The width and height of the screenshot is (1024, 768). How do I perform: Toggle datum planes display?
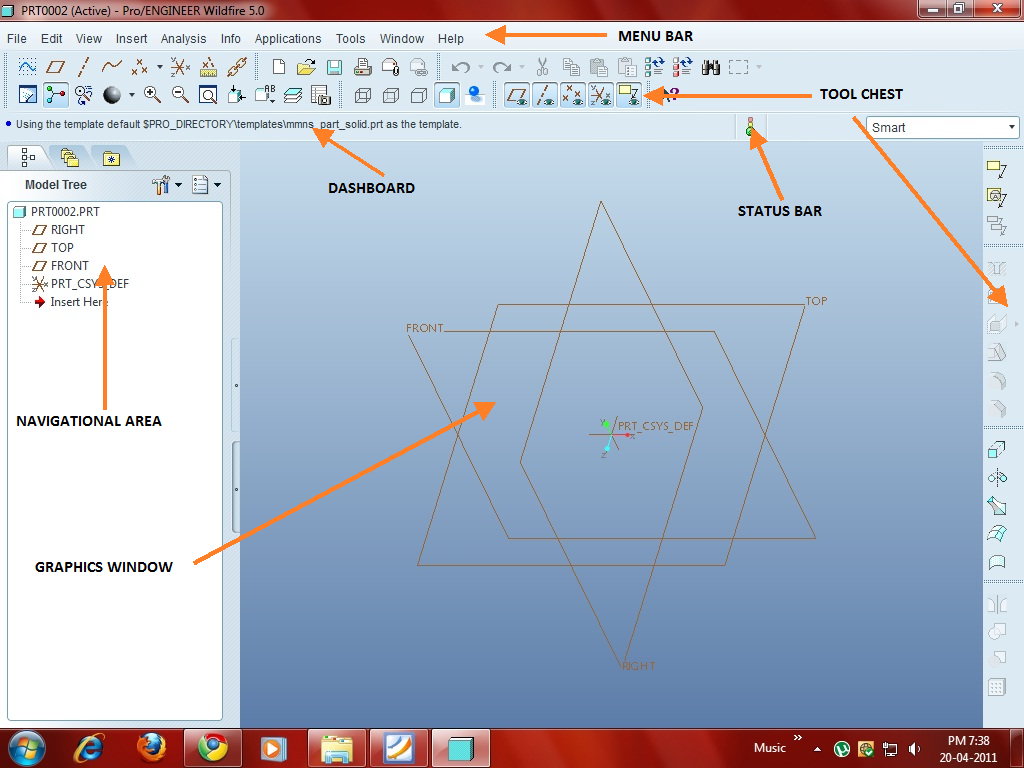pyautogui.click(x=517, y=95)
